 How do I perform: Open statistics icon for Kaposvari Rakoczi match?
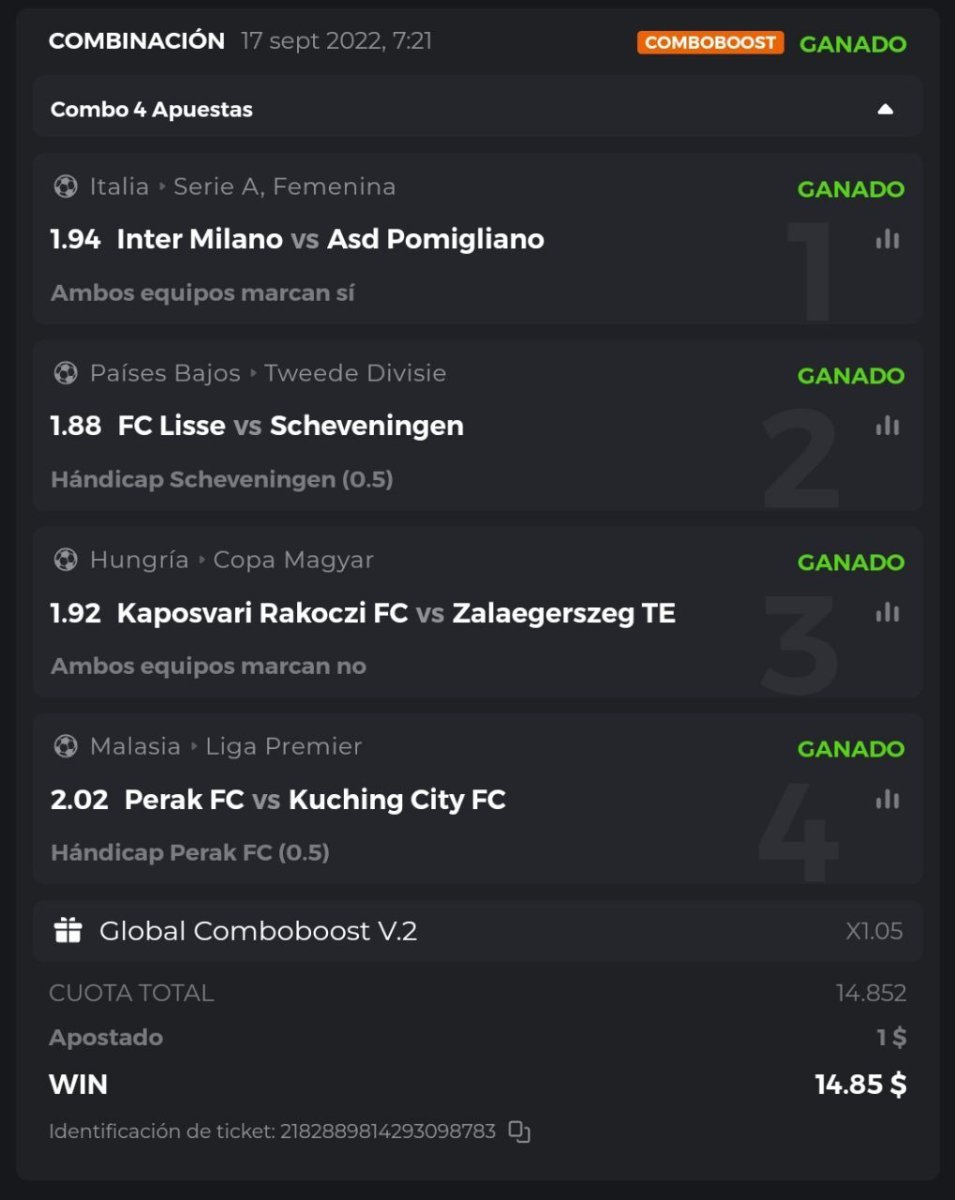(x=887, y=612)
